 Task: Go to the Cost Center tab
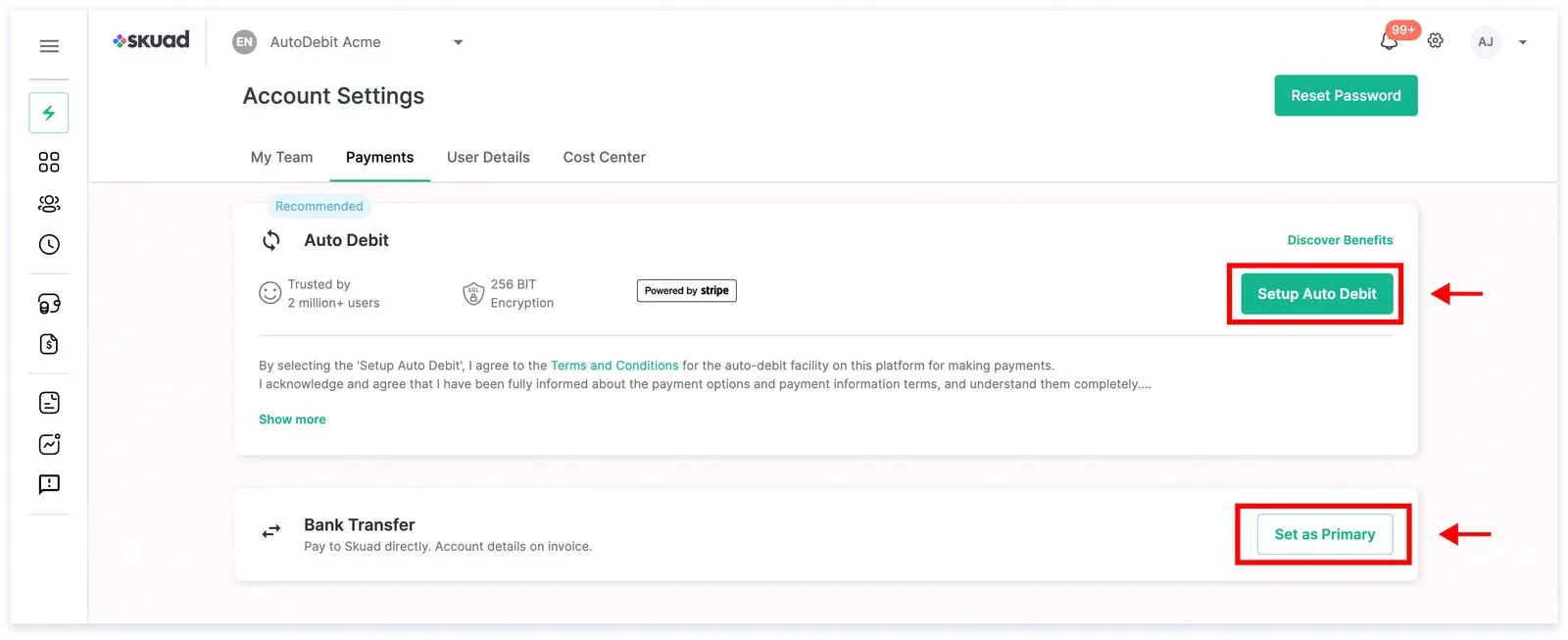(x=605, y=157)
